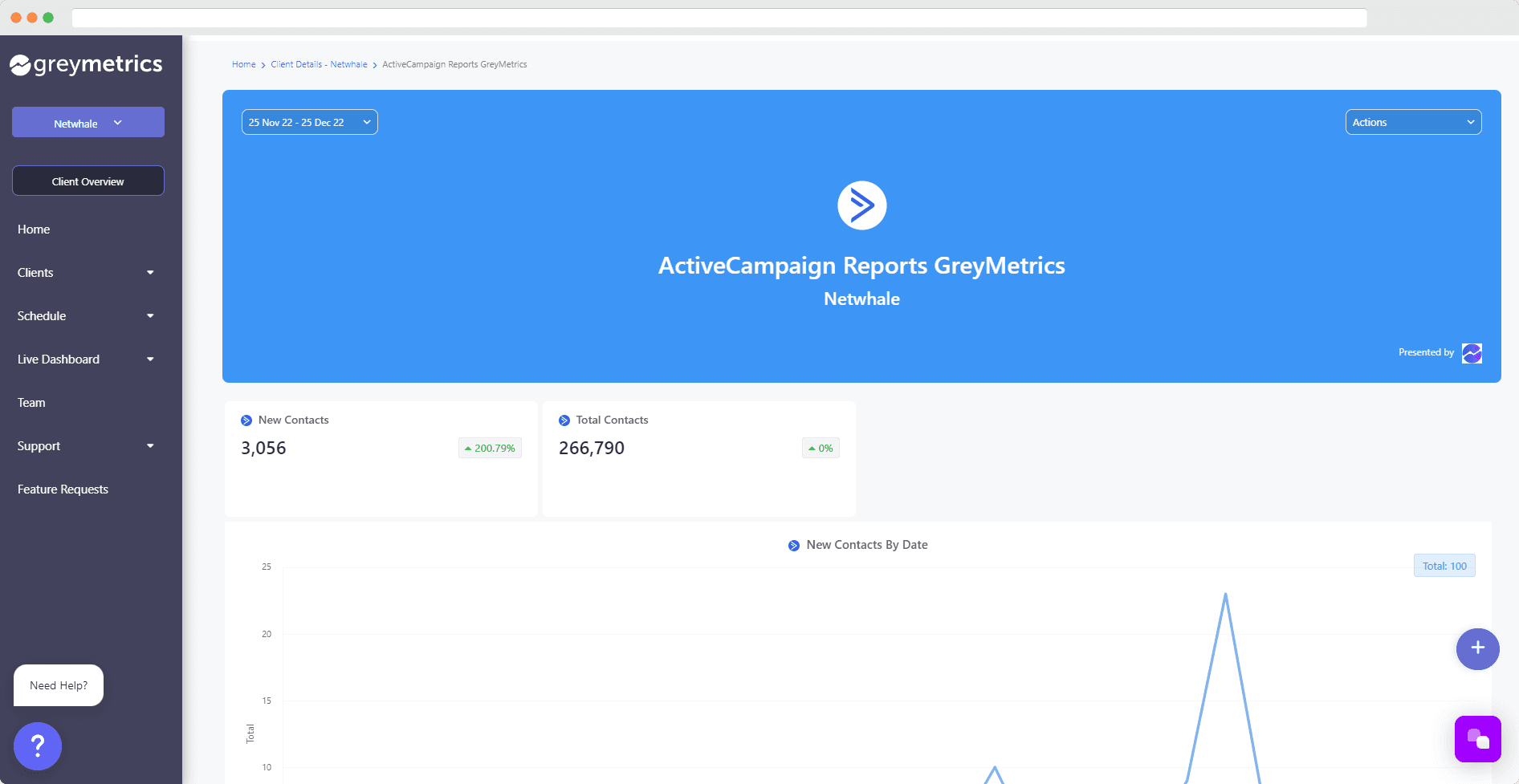The width and height of the screenshot is (1519, 784).
Task: Click the y-axis label 25
Action: (x=267, y=567)
